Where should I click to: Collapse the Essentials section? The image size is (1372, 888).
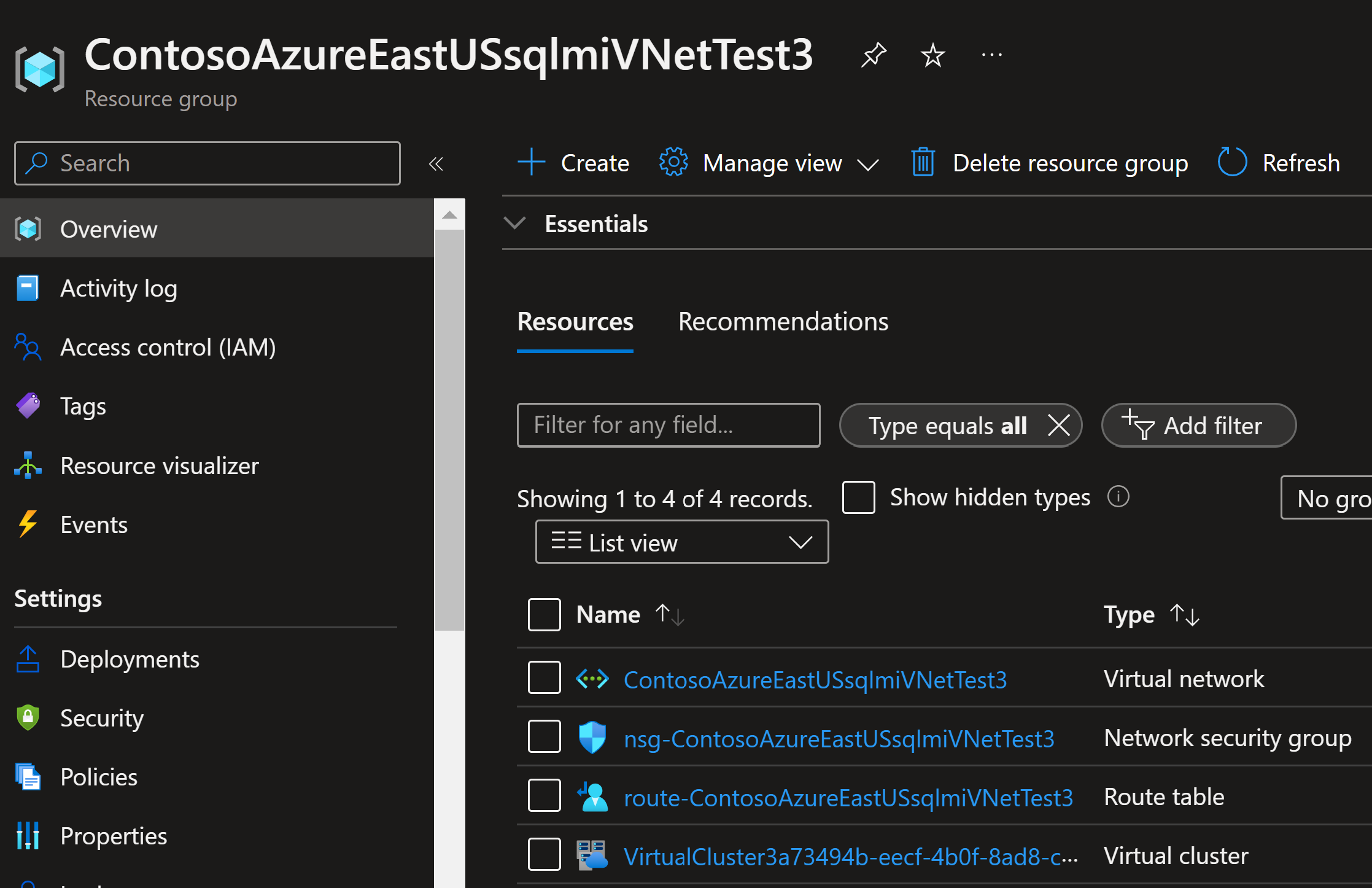pos(514,223)
